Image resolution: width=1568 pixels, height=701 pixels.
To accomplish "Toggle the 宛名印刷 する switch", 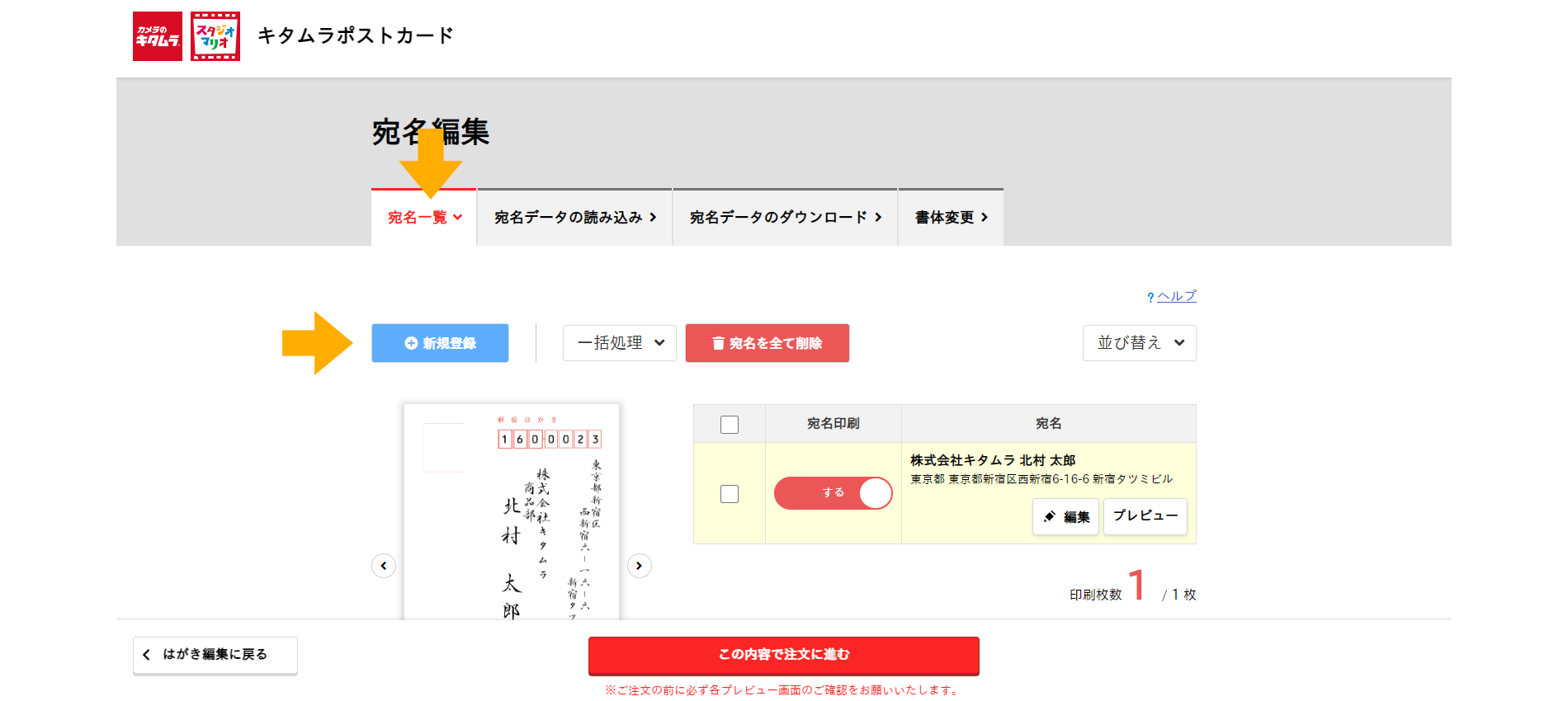I will click(x=834, y=493).
